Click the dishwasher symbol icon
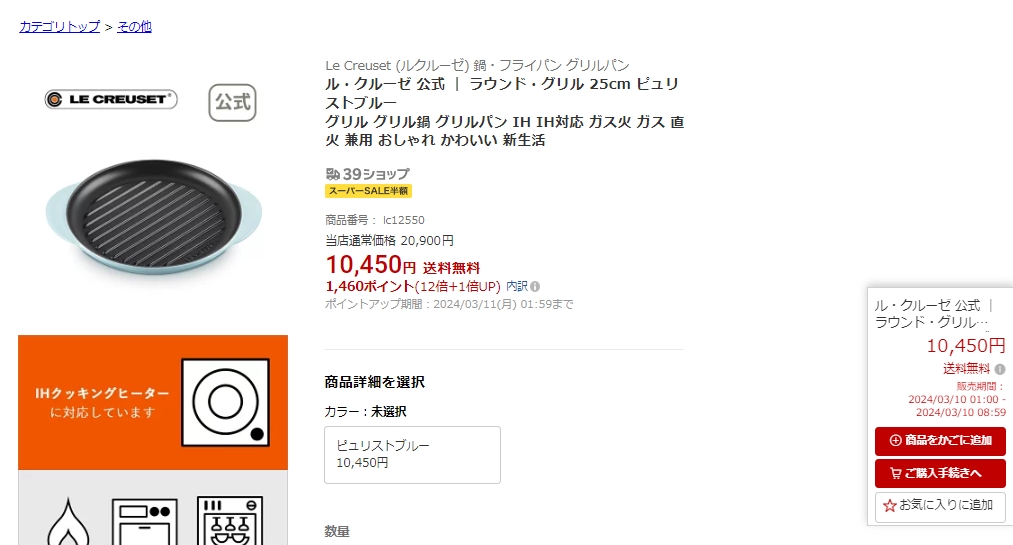 coord(230,521)
